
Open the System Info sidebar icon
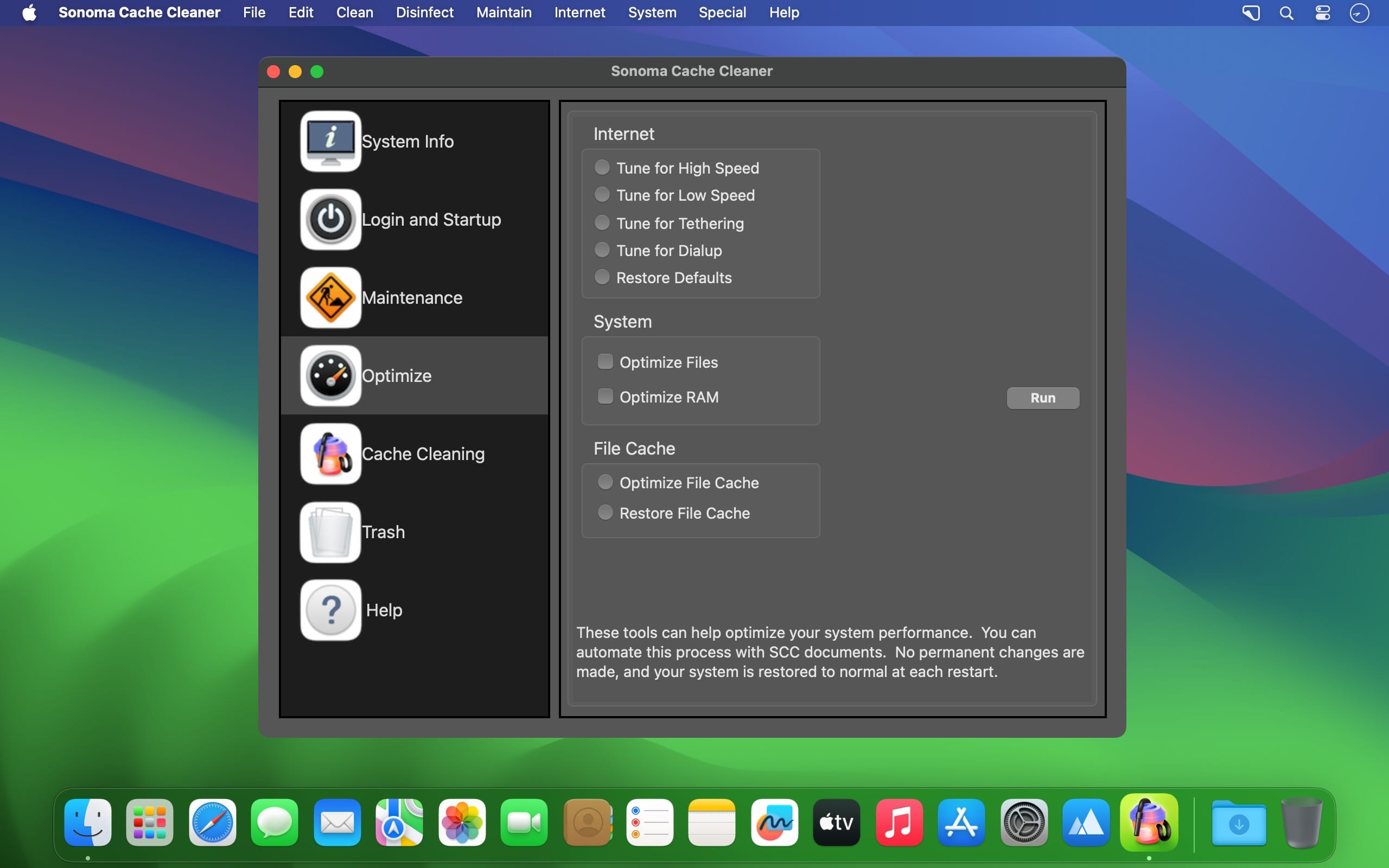click(330, 141)
